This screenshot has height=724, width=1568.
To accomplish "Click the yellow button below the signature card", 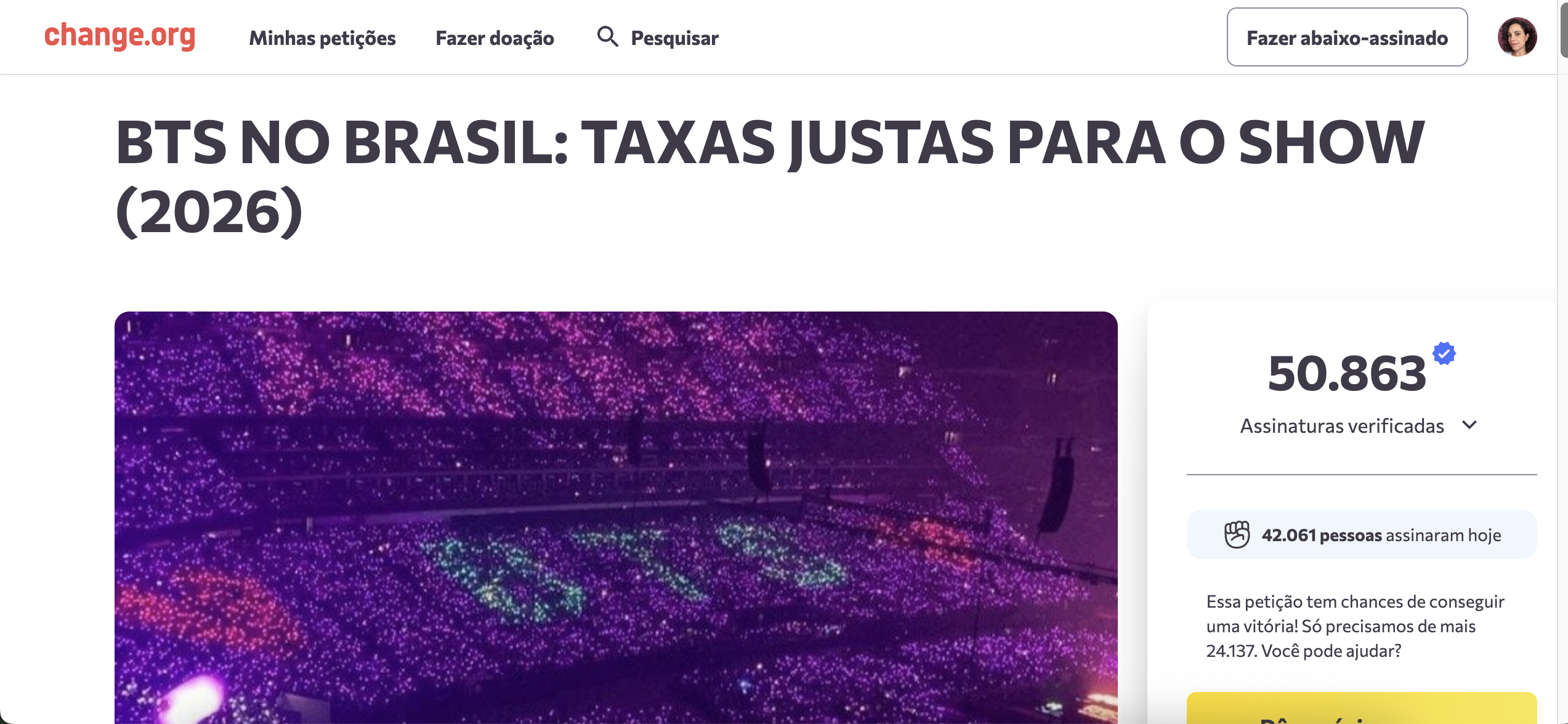I will click(1361, 709).
